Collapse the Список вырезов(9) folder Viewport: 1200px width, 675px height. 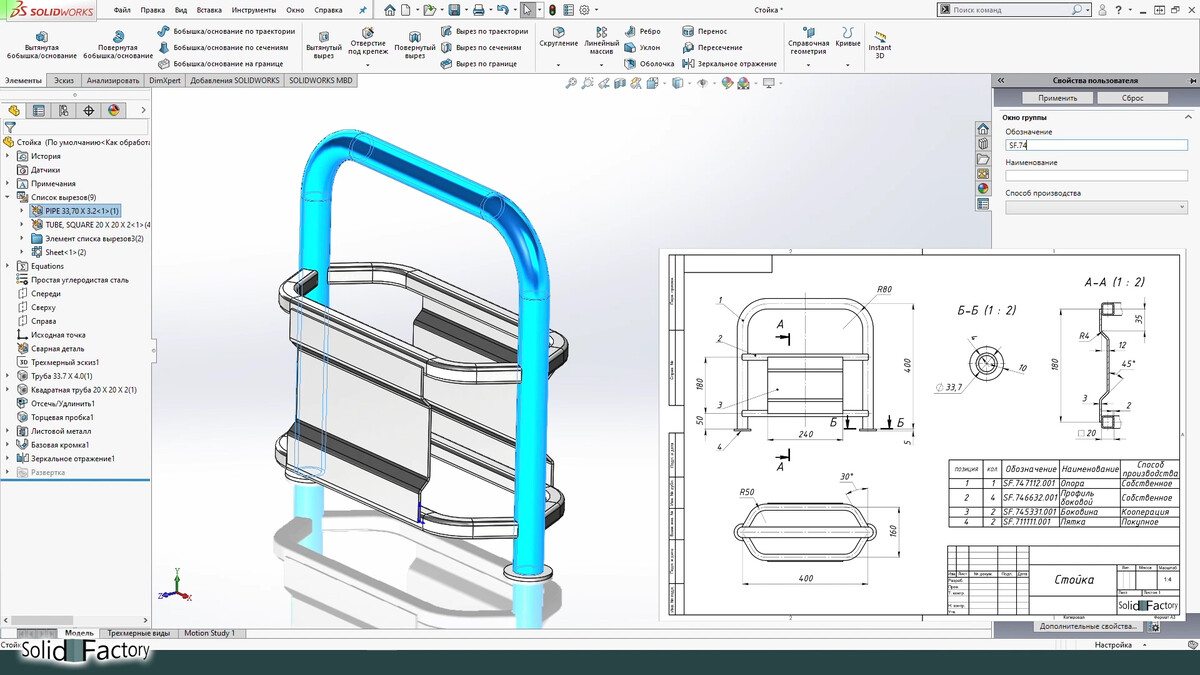tap(8, 198)
